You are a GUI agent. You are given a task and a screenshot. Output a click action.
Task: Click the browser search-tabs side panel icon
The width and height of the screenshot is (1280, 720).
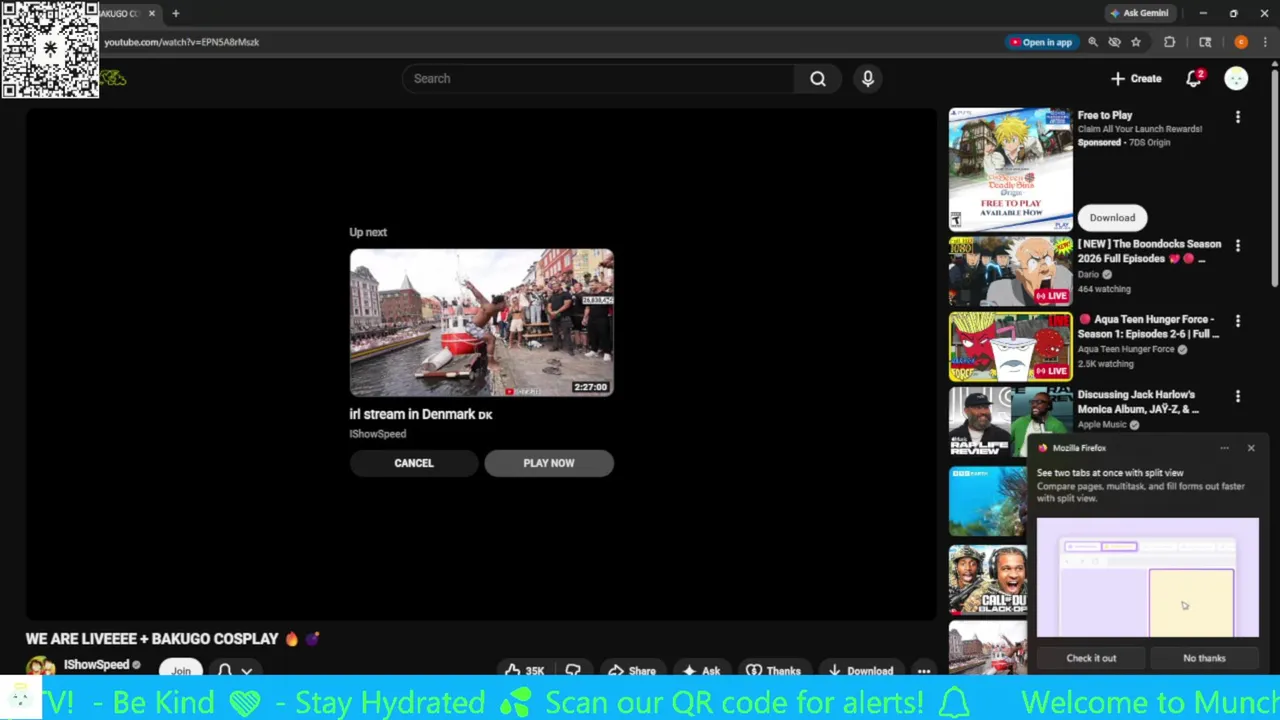(1205, 42)
